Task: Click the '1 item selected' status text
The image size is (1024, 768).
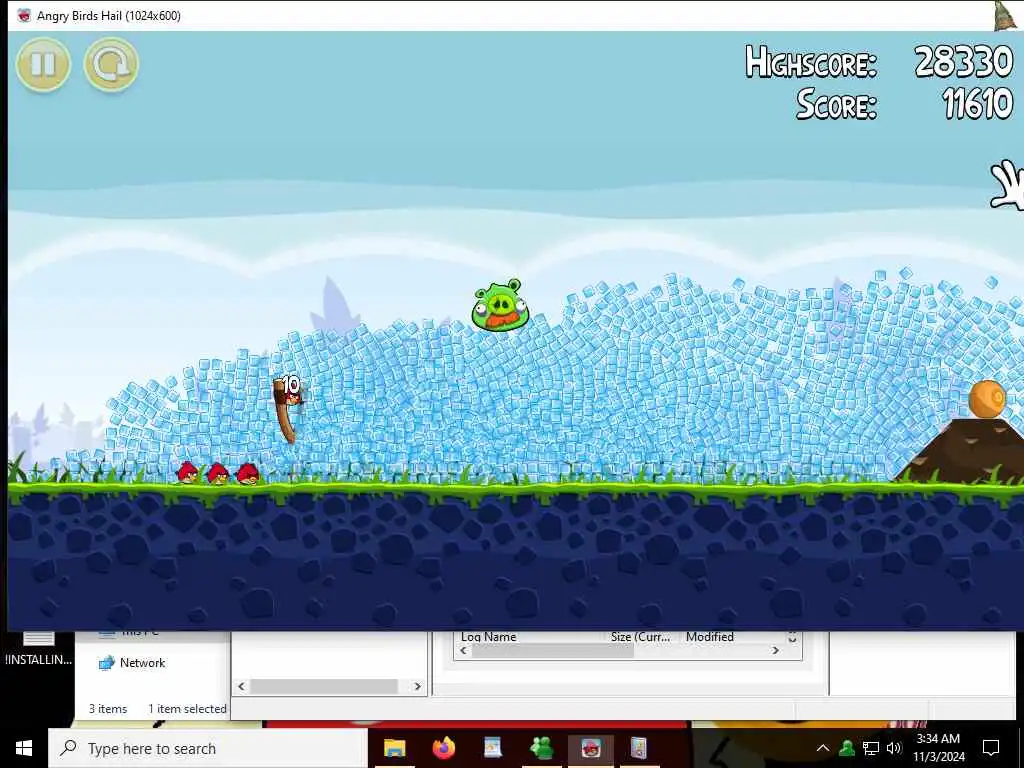Action: 187,709
